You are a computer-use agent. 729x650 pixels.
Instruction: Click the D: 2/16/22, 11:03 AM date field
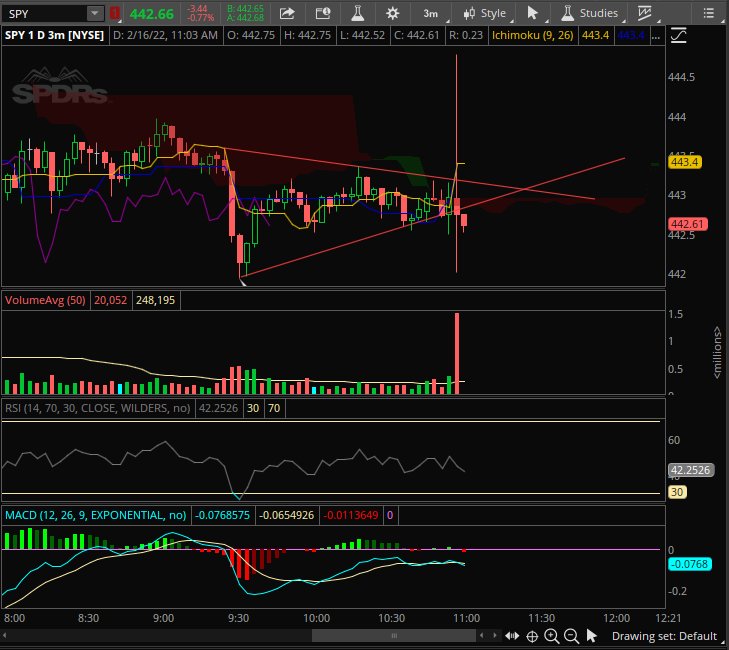click(166, 35)
